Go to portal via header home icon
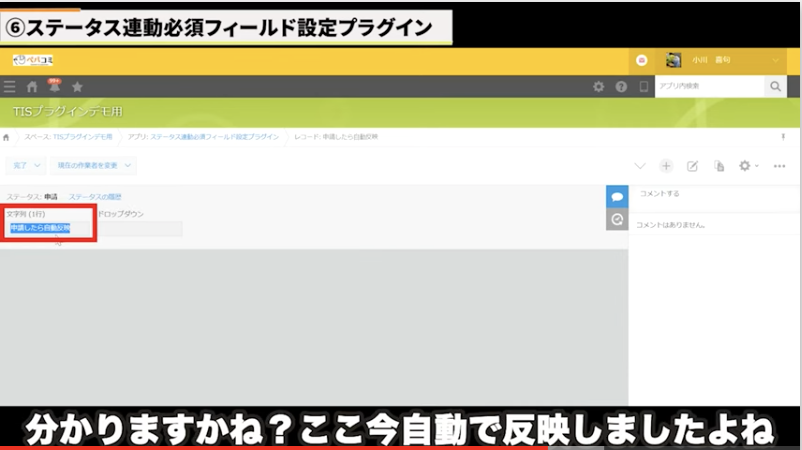Viewport: 802px width, 450px height. click(32, 87)
